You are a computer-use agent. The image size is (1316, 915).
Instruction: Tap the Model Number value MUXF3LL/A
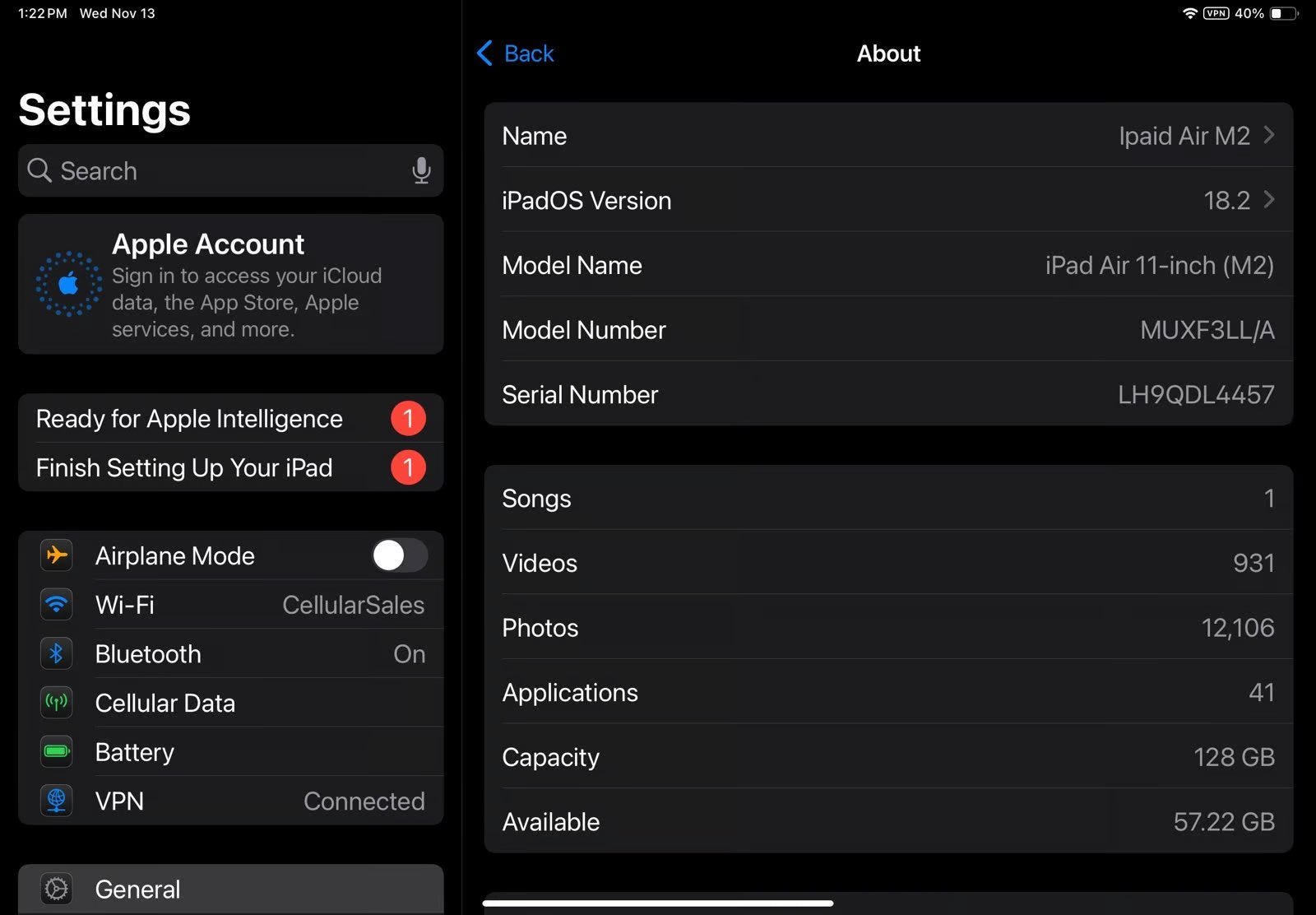[1207, 330]
